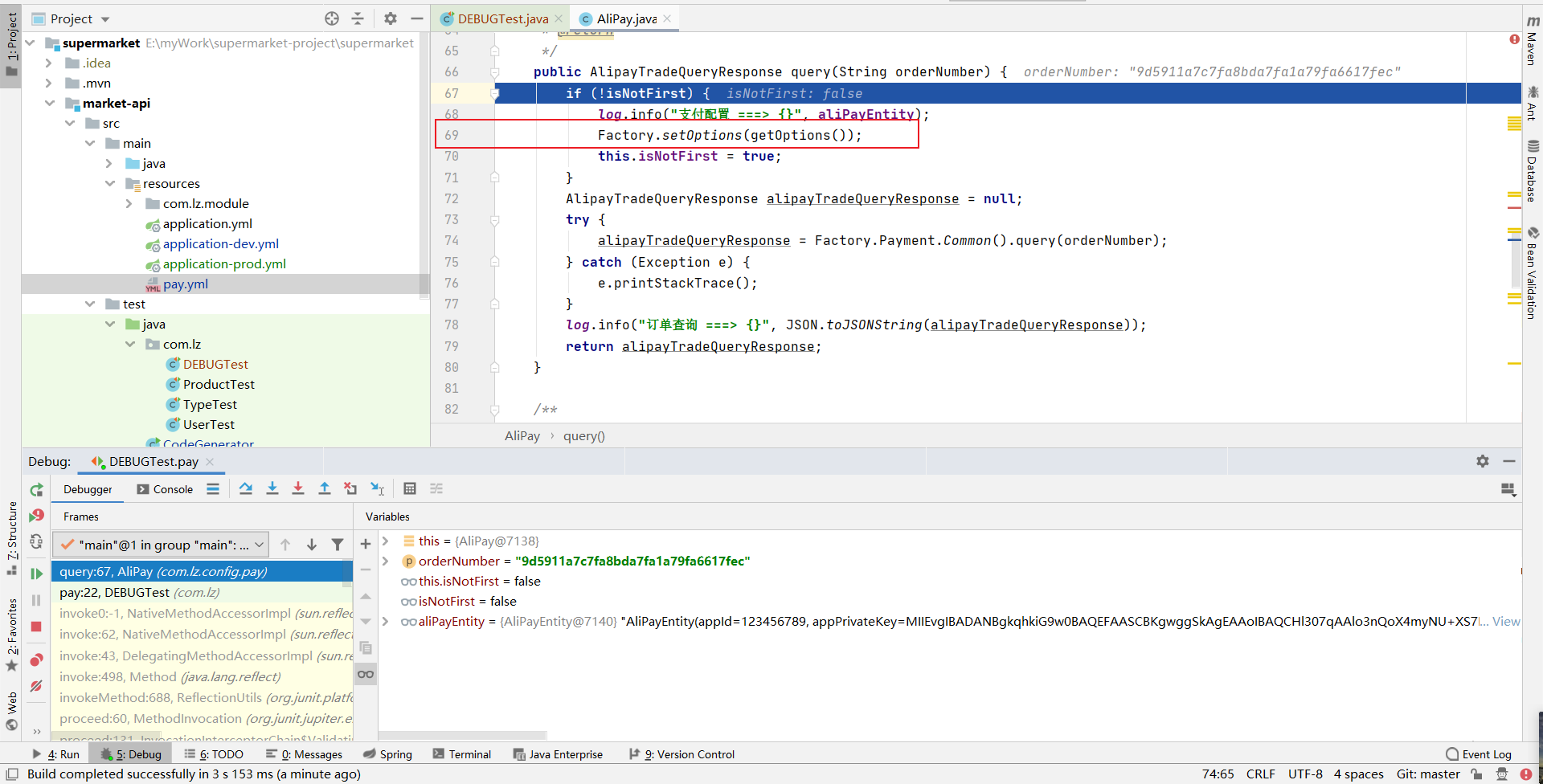Click the Step Out debug icon
The width and height of the screenshot is (1543, 784).
325,488
